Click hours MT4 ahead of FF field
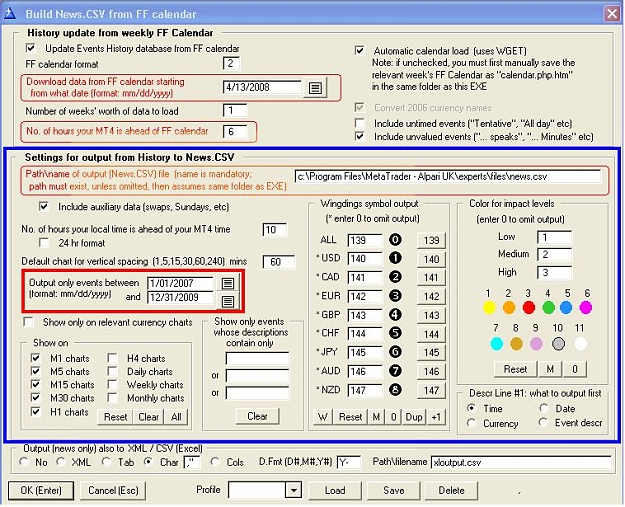Image resolution: width=625 pixels, height=507 pixels. [x=235, y=132]
